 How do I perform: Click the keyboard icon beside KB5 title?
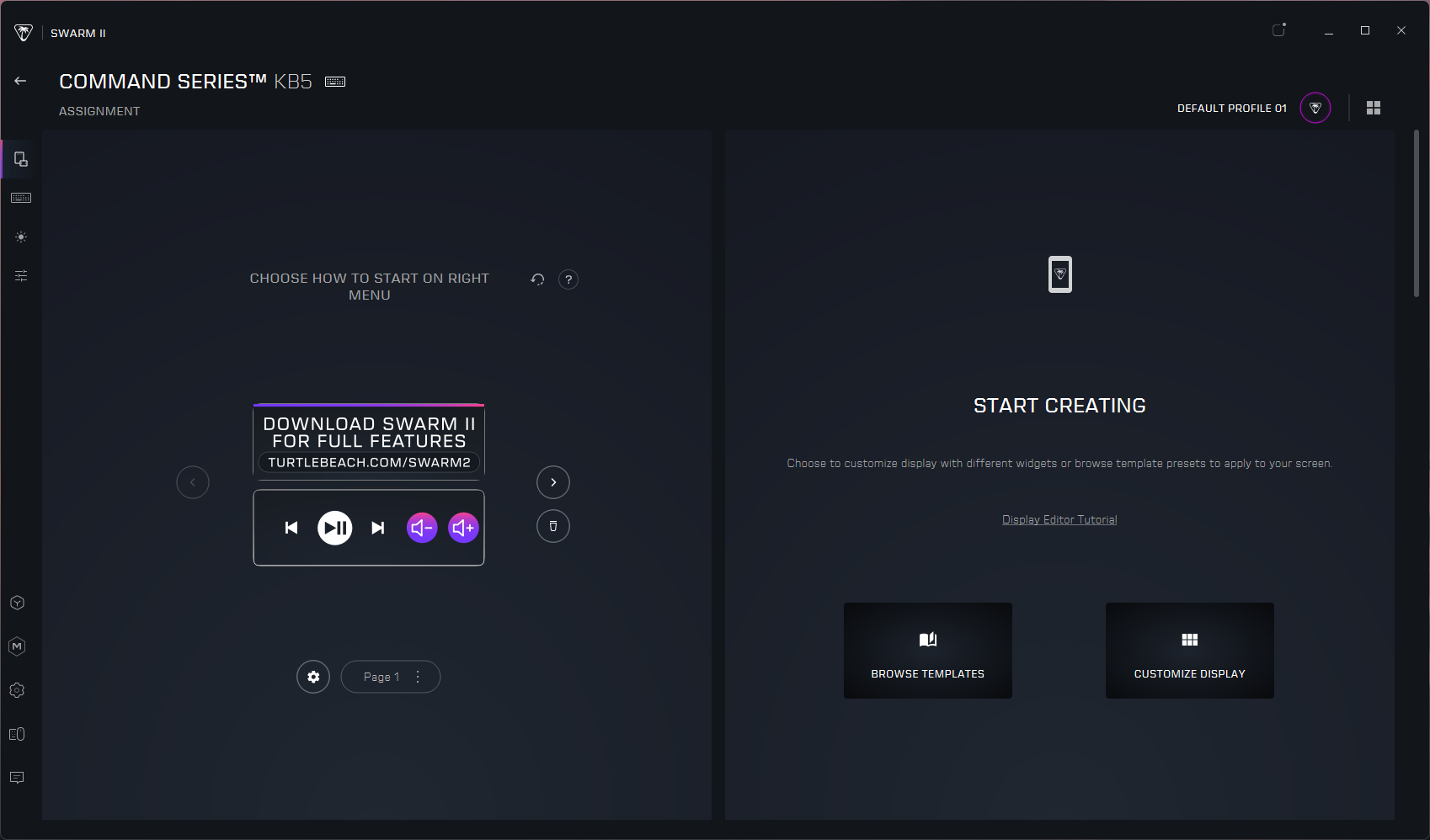click(335, 82)
